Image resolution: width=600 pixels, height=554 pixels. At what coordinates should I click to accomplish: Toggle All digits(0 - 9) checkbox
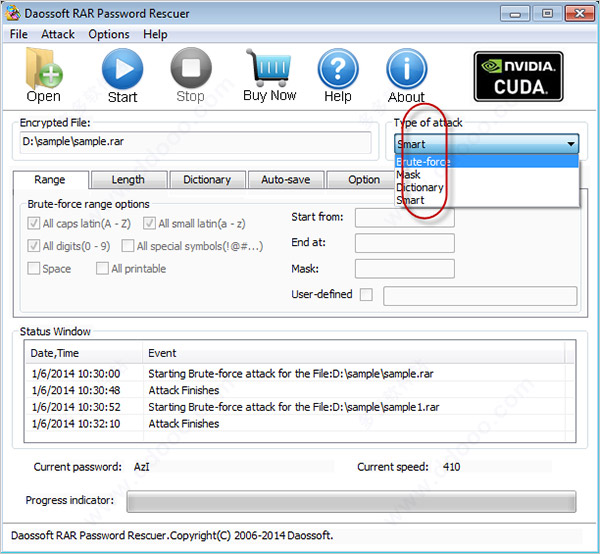34,246
